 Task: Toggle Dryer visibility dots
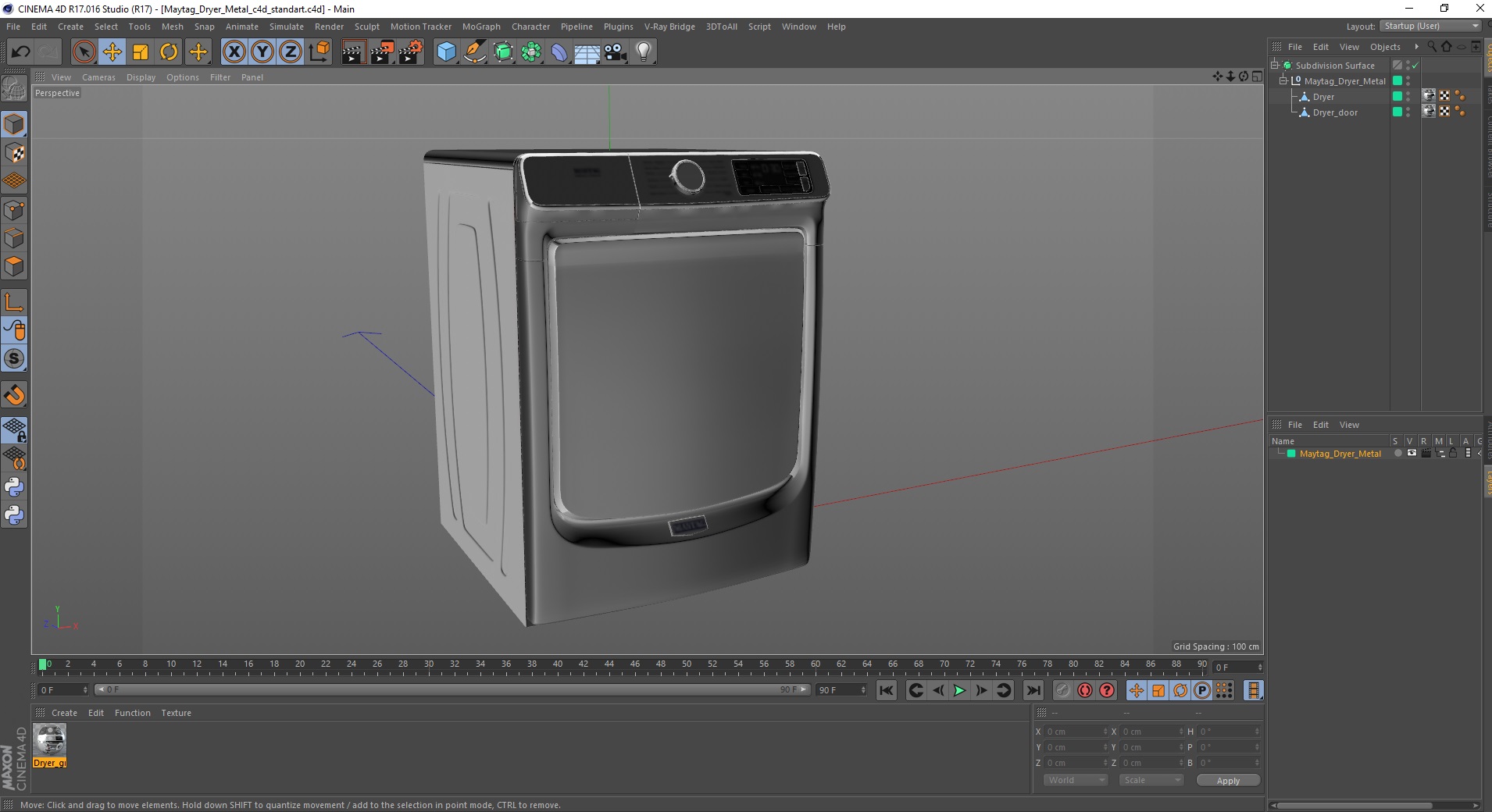1408,97
